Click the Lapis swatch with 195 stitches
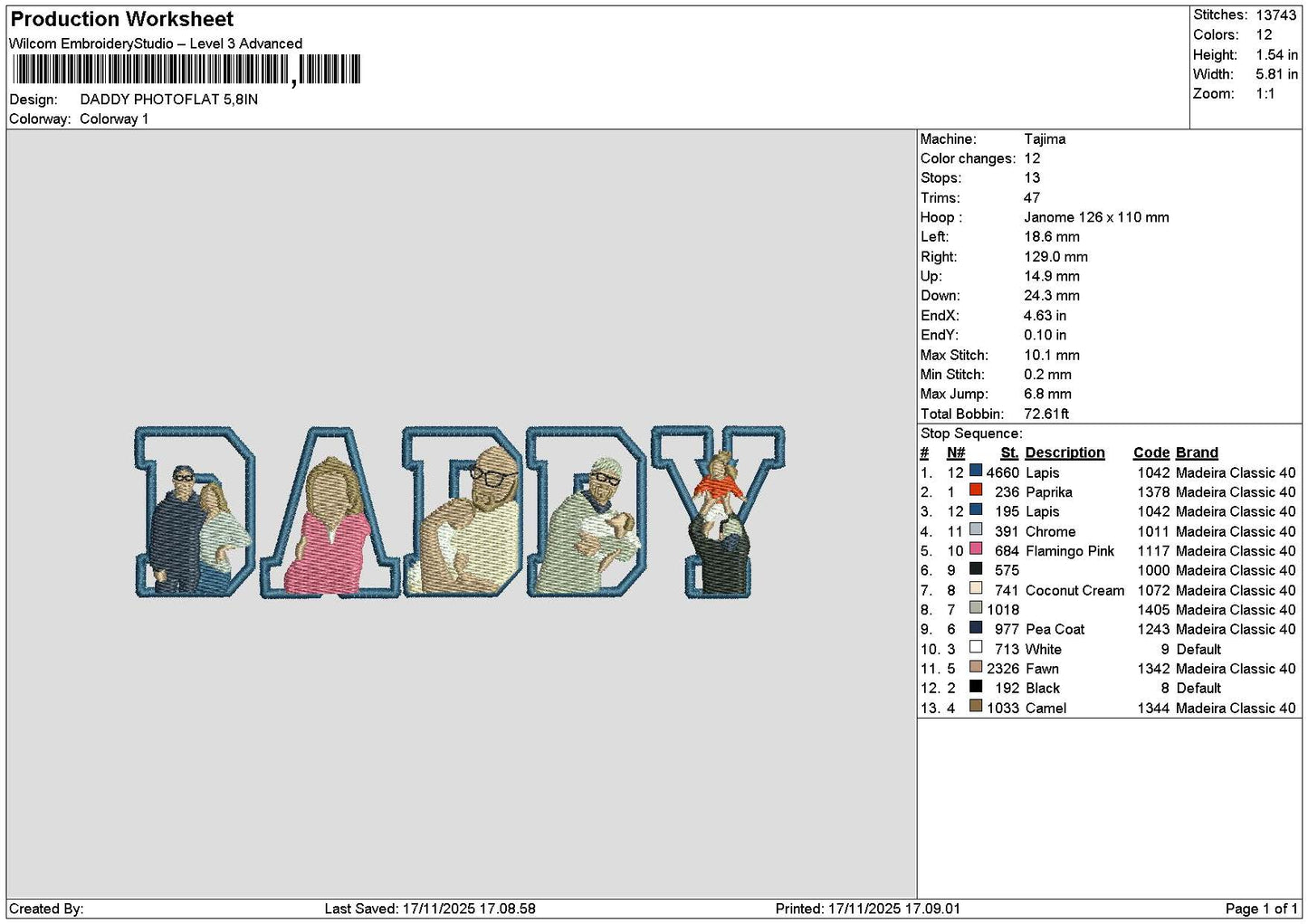1308x924 pixels. (x=976, y=510)
